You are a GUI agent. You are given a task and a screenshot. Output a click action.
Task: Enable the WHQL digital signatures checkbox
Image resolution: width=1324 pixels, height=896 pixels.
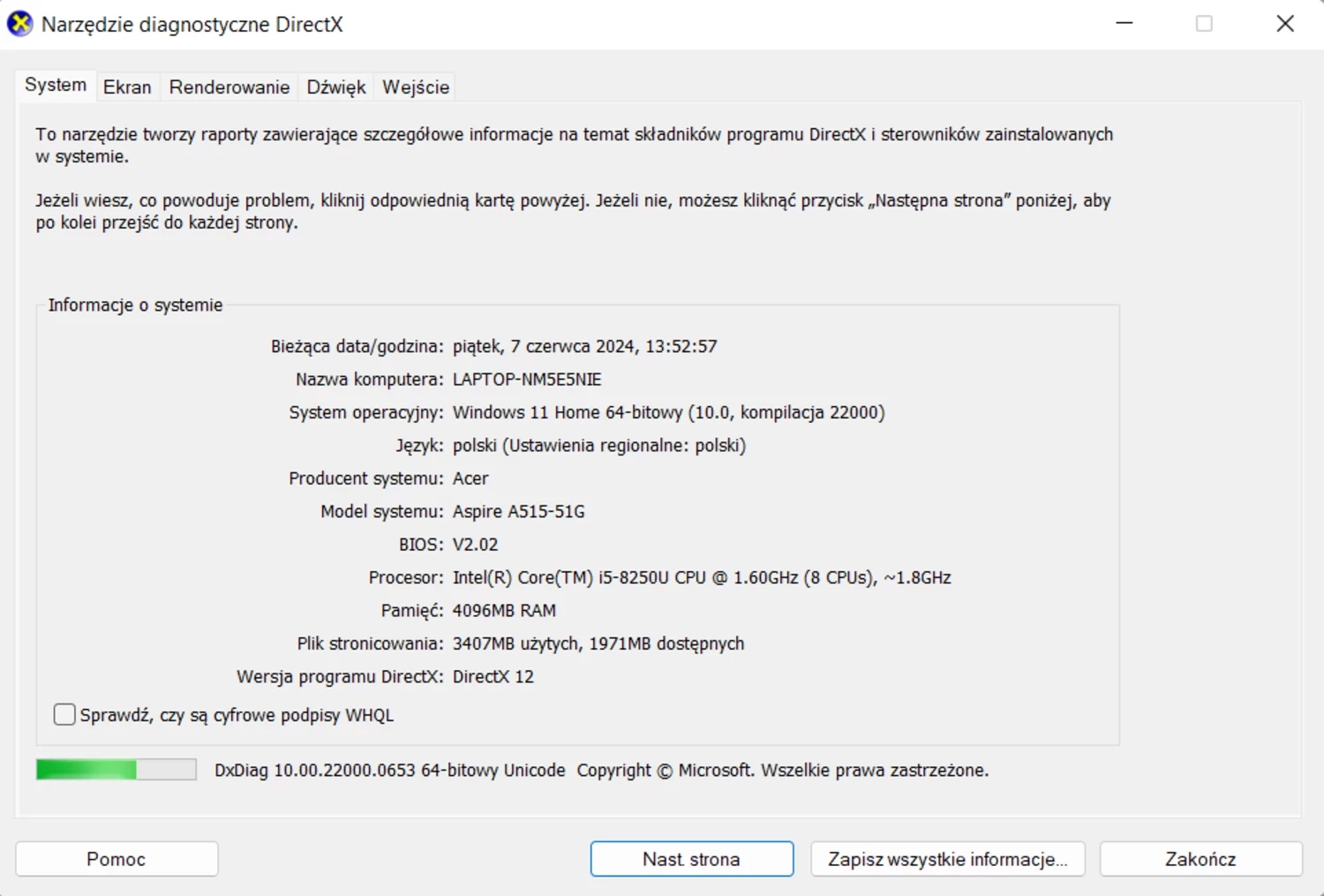pyautogui.click(x=64, y=714)
